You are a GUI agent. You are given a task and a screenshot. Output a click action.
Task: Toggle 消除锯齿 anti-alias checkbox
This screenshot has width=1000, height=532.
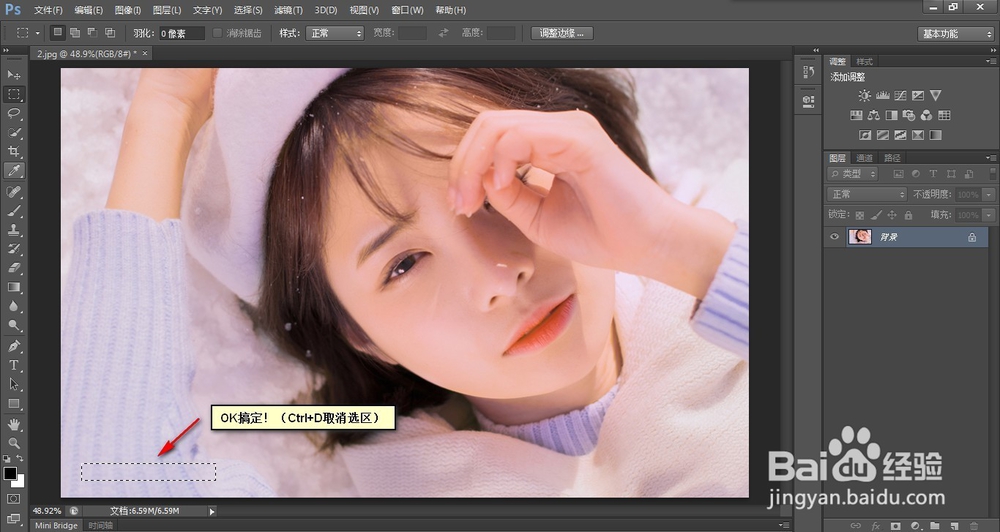217,33
